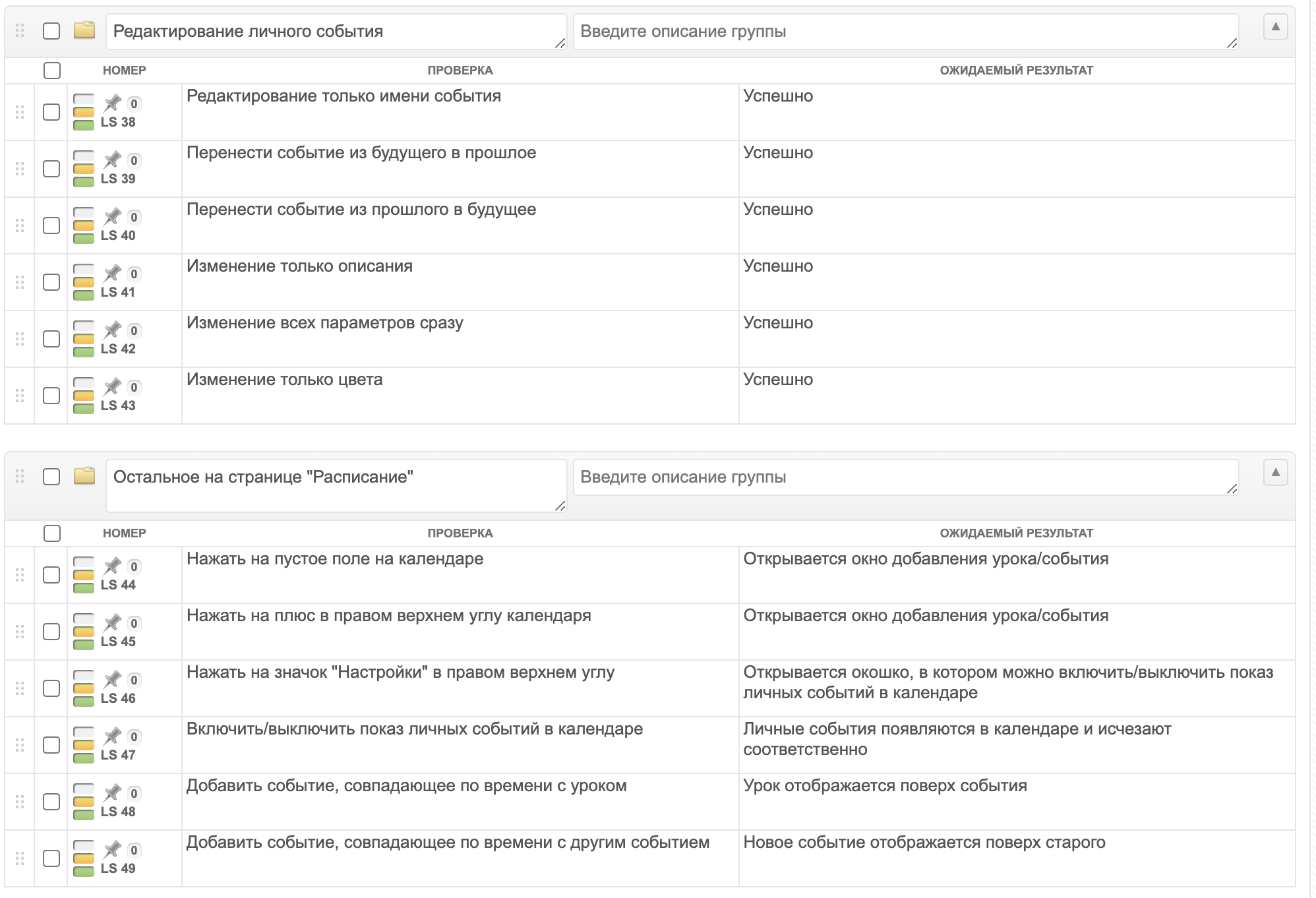Click the pin icon for LS 38

[113, 103]
